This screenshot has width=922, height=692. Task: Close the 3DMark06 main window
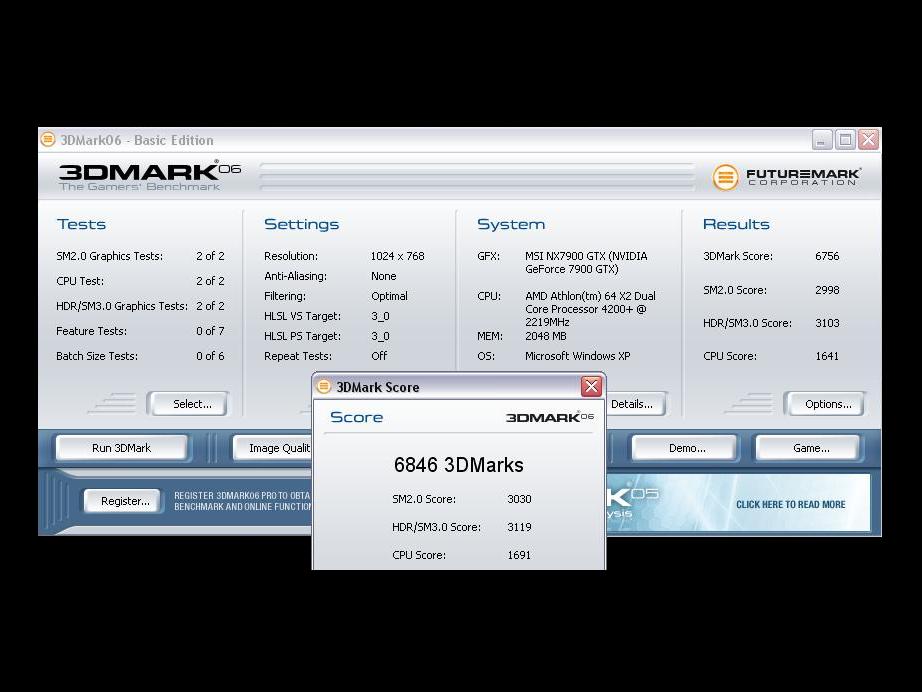click(868, 140)
